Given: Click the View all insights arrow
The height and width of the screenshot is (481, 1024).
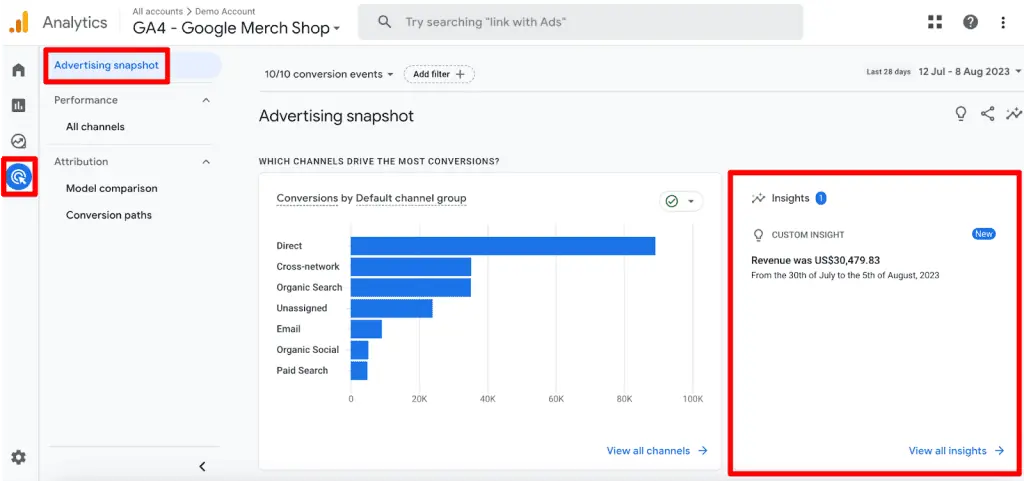Looking at the screenshot, I should [999, 450].
